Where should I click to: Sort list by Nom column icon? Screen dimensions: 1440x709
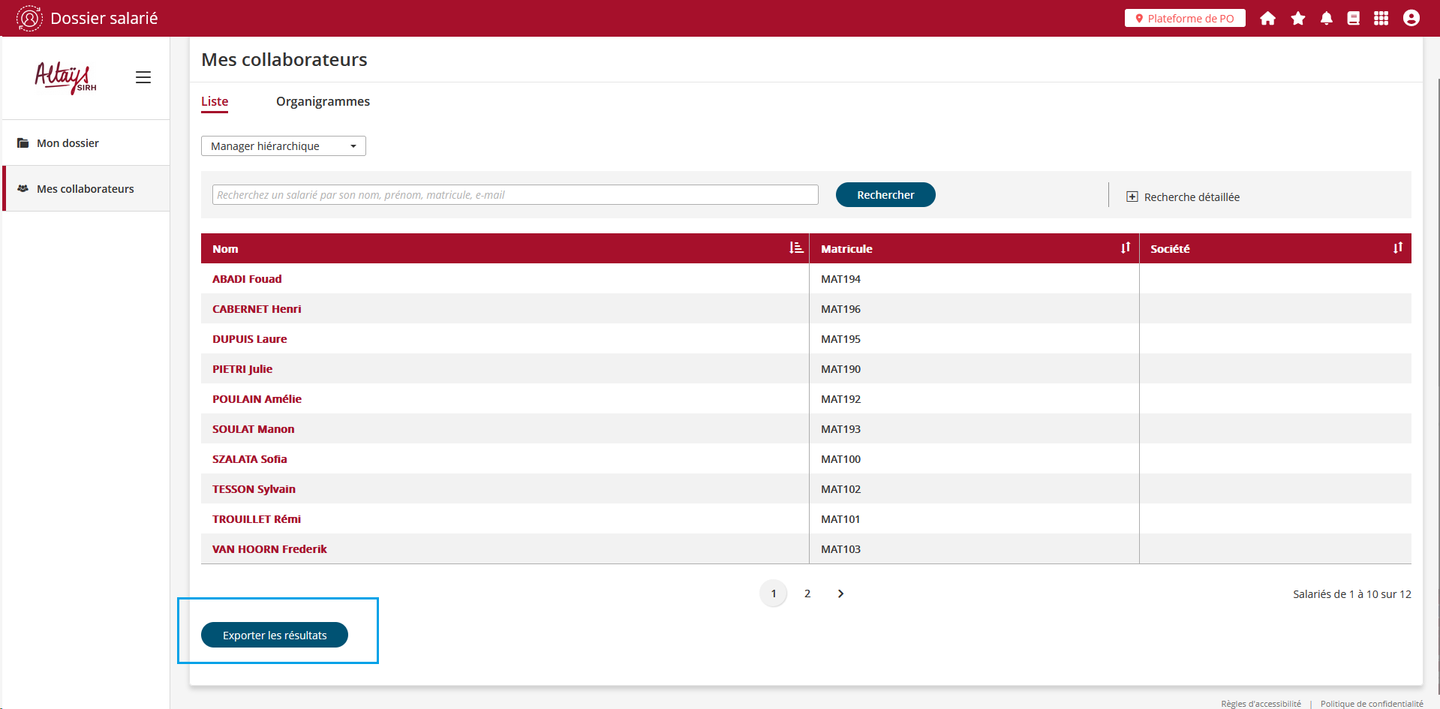(x=796, y=248)
